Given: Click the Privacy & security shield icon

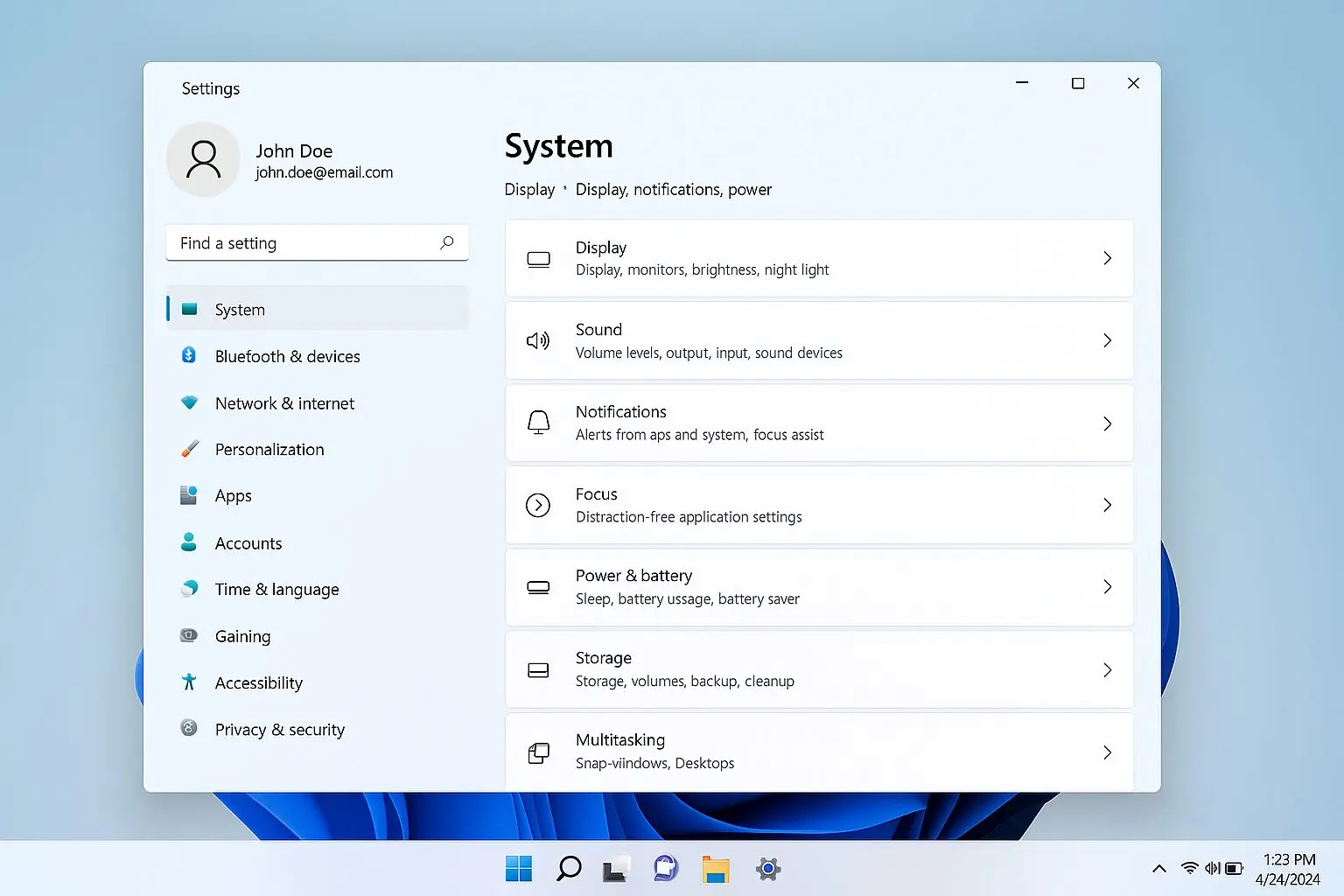Looking at the screenshot, I should 189,728.
